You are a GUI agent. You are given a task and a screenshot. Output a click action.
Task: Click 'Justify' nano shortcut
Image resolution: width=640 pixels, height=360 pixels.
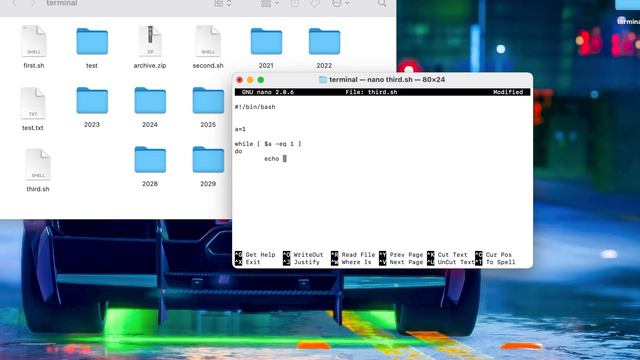click(x=307, y=262)
